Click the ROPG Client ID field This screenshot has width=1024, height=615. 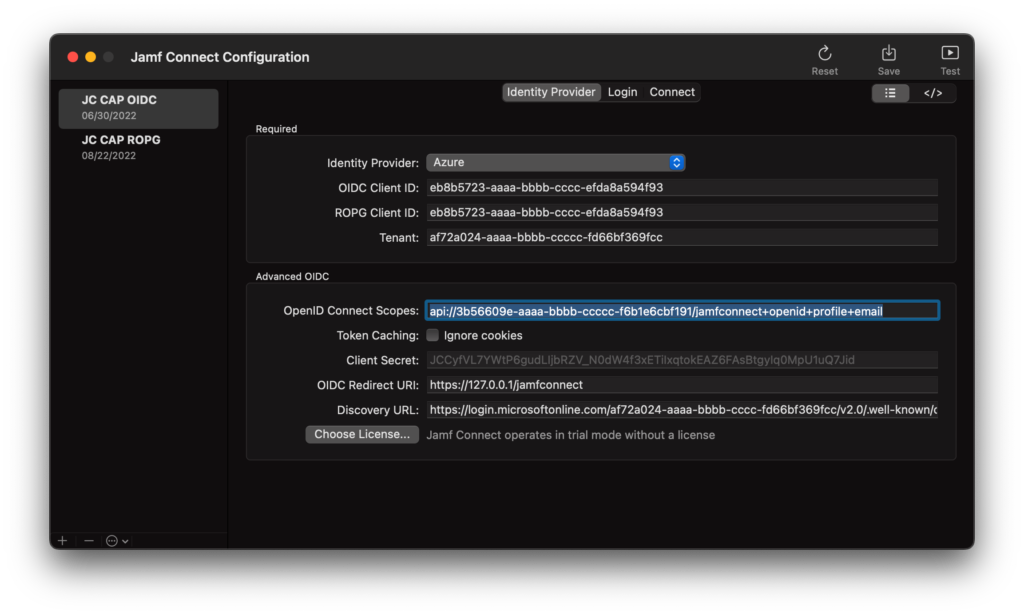tap(682, 212)
